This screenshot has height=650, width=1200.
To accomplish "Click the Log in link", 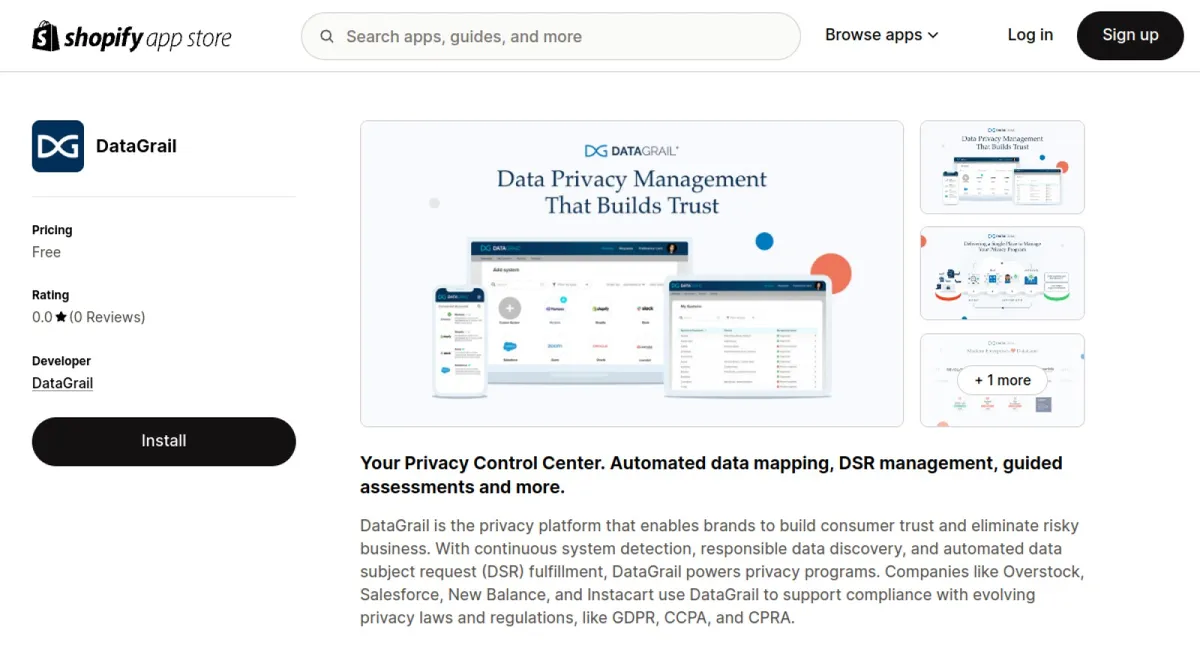I will tap(1030, 35).
